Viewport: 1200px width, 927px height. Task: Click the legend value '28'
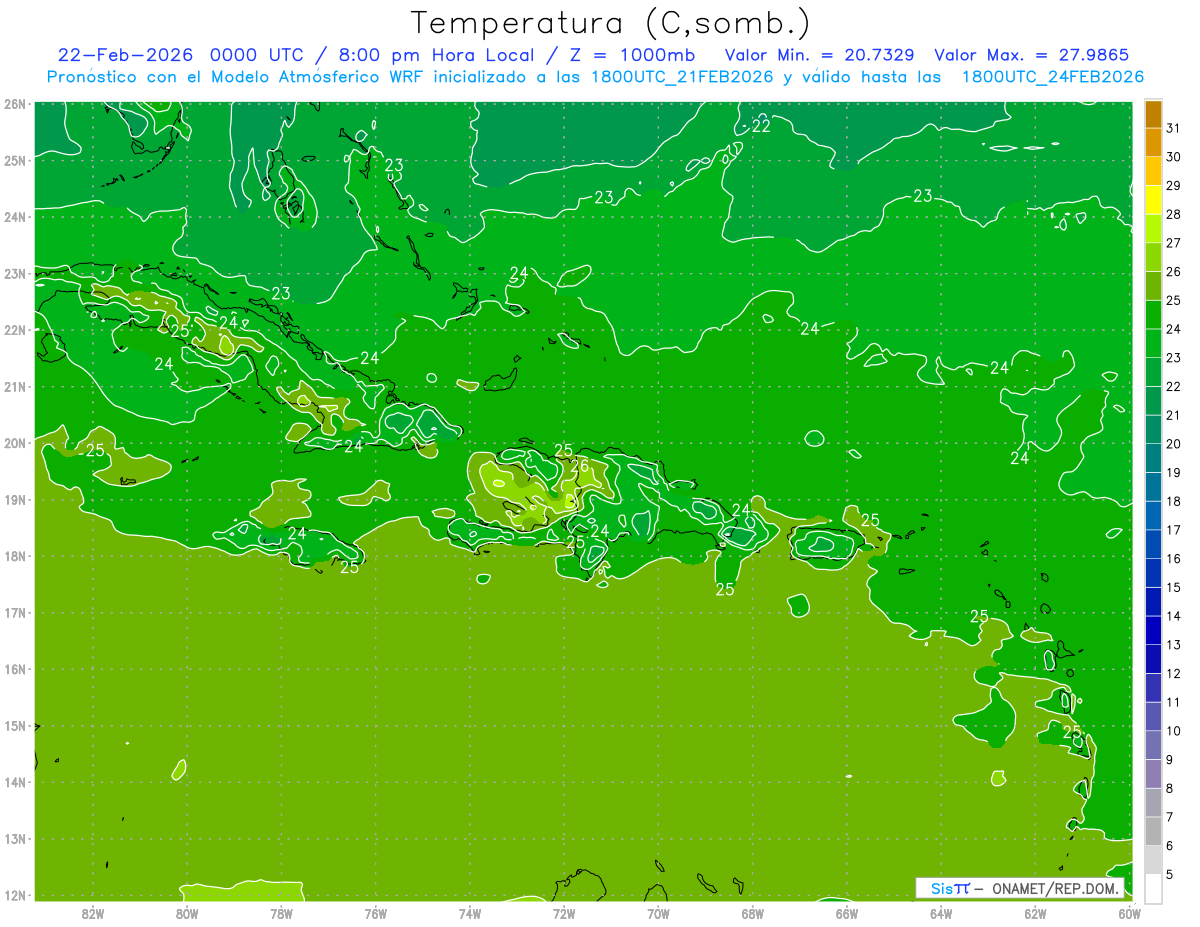point(1173,214)
